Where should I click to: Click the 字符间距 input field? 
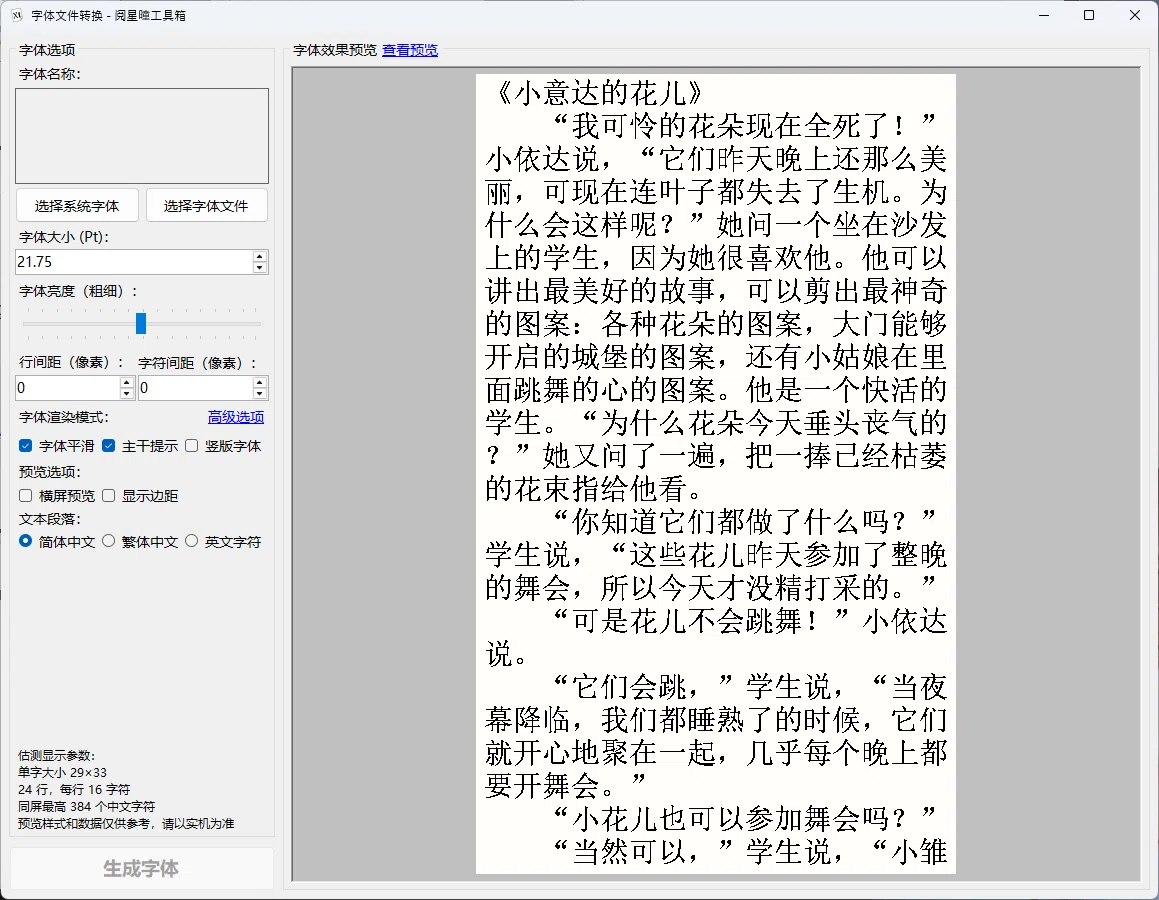pos(195,388)
